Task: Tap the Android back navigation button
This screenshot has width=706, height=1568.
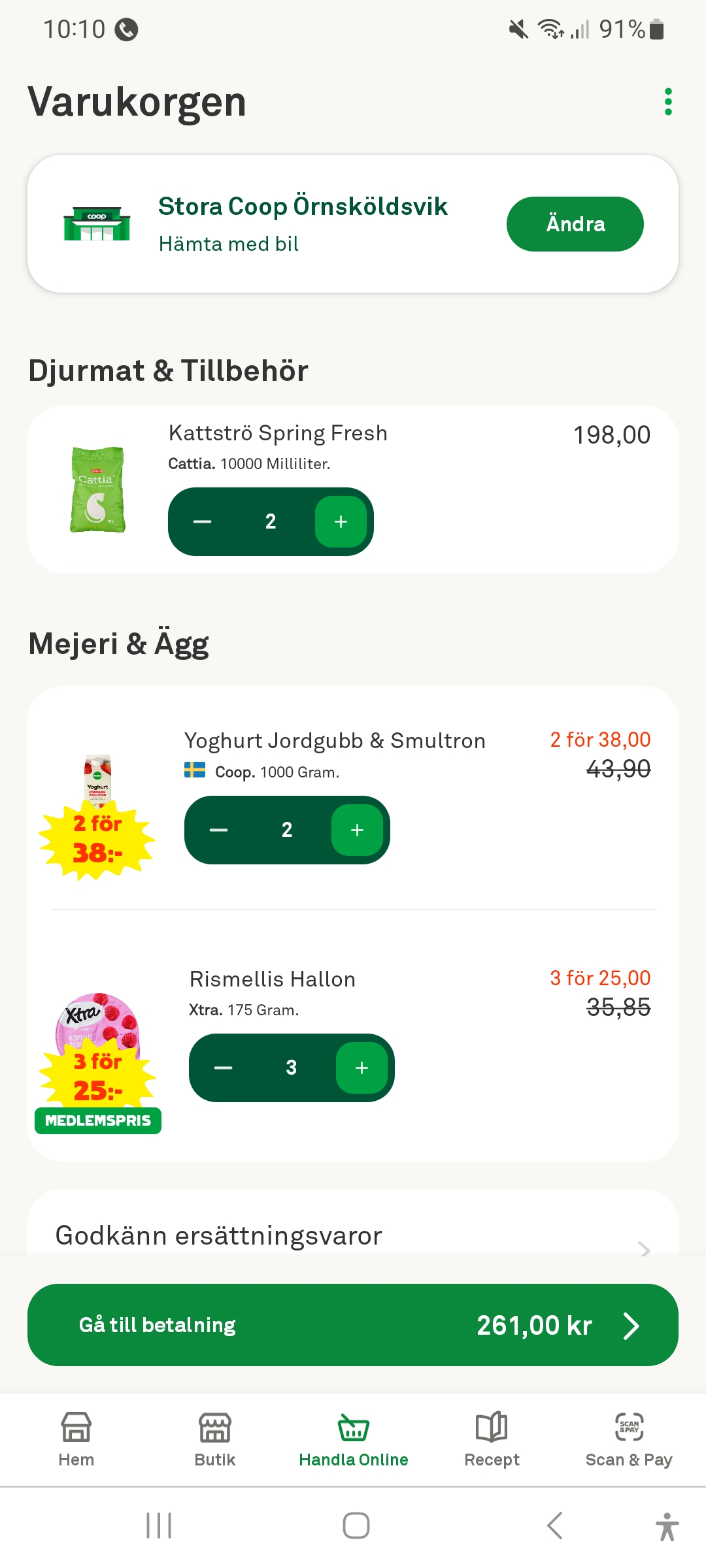Action: (x=554, y=1526)
